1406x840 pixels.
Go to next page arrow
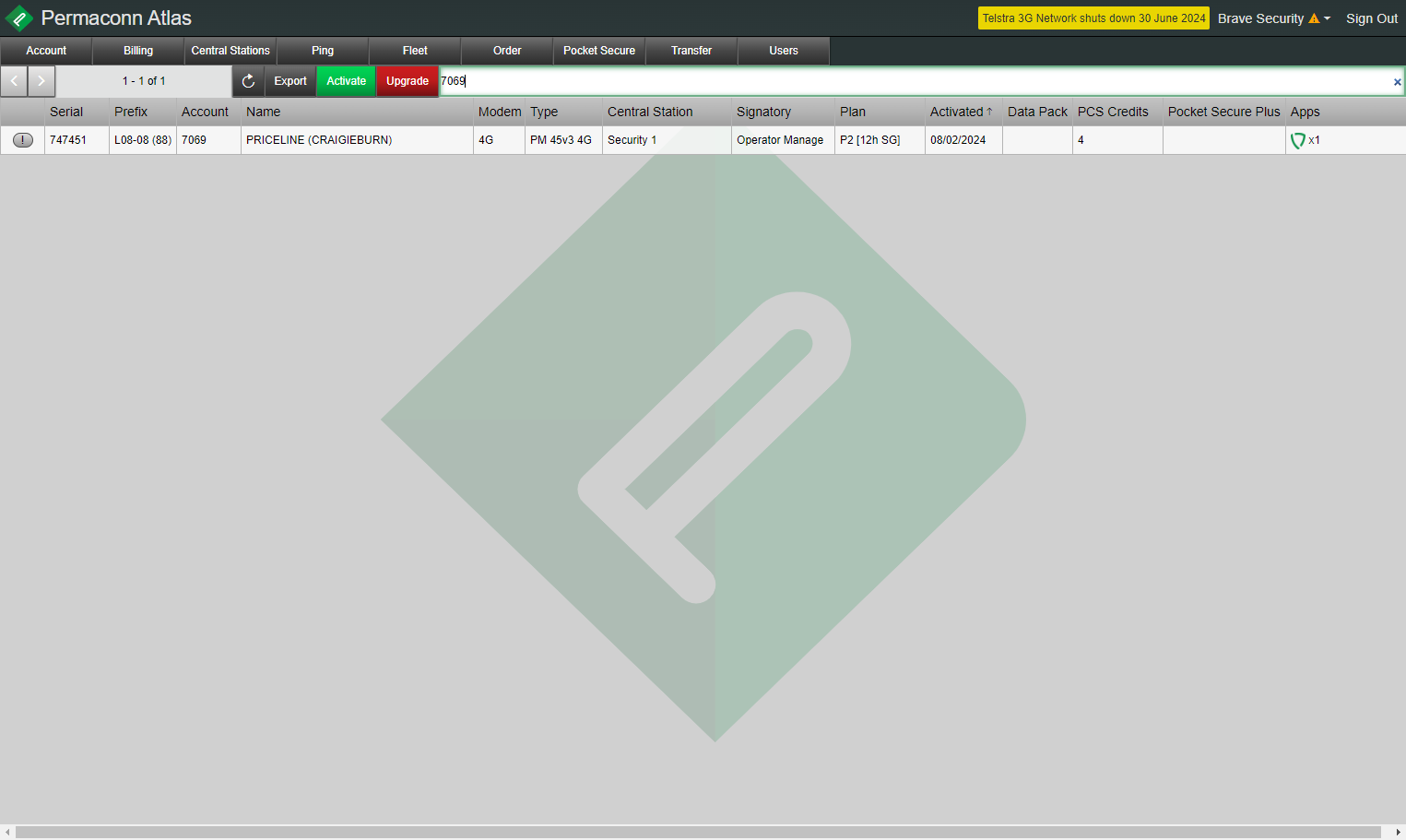[x=41, y=81]
